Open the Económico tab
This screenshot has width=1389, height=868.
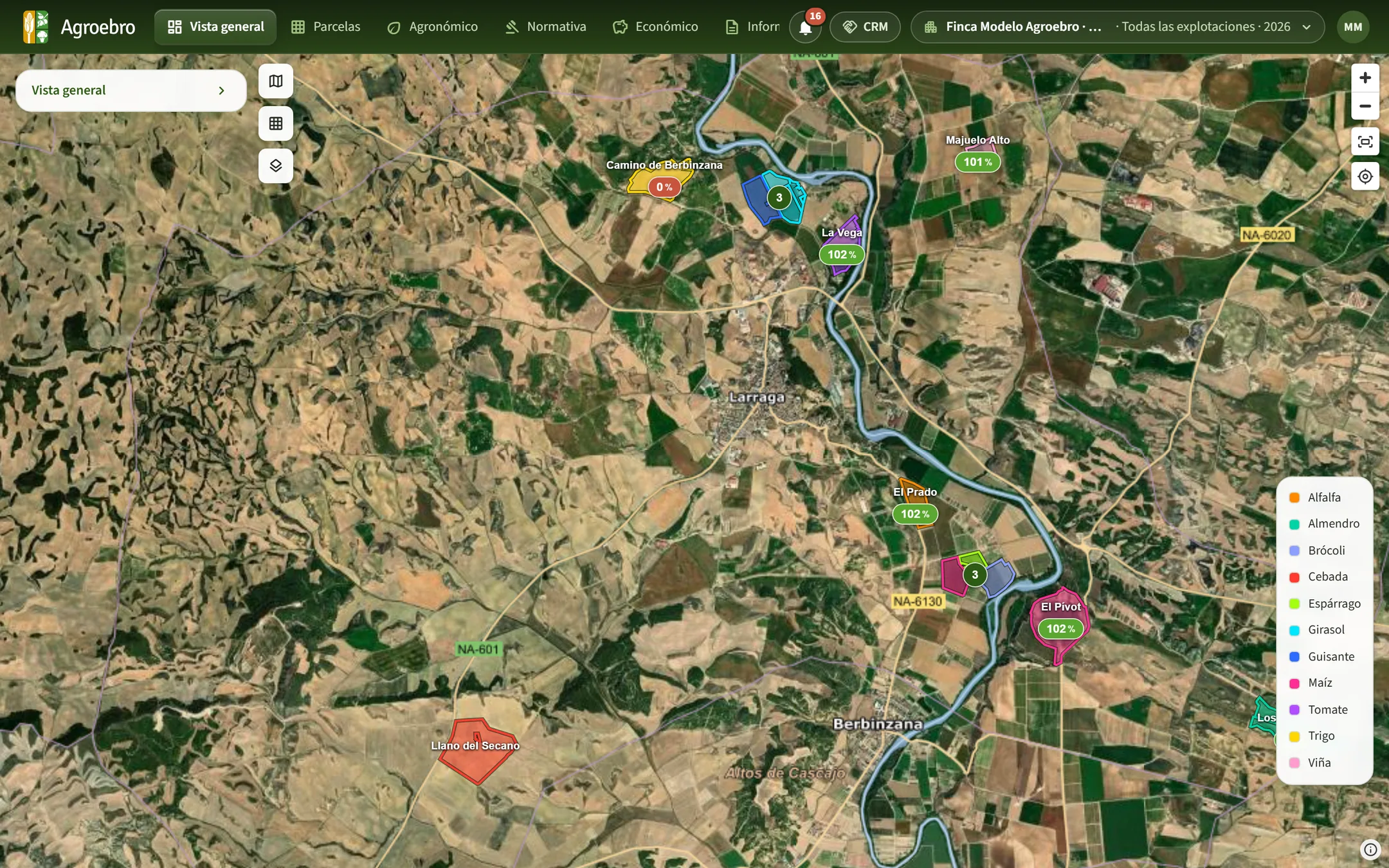pyautogui.click(x=655, y=27)
